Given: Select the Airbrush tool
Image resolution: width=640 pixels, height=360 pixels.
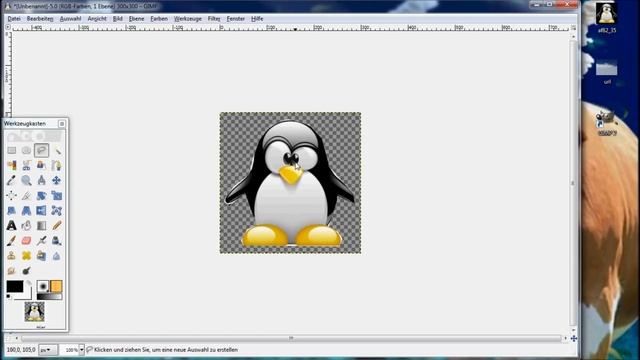Looking at the screenshot, I should click(41, 240).
